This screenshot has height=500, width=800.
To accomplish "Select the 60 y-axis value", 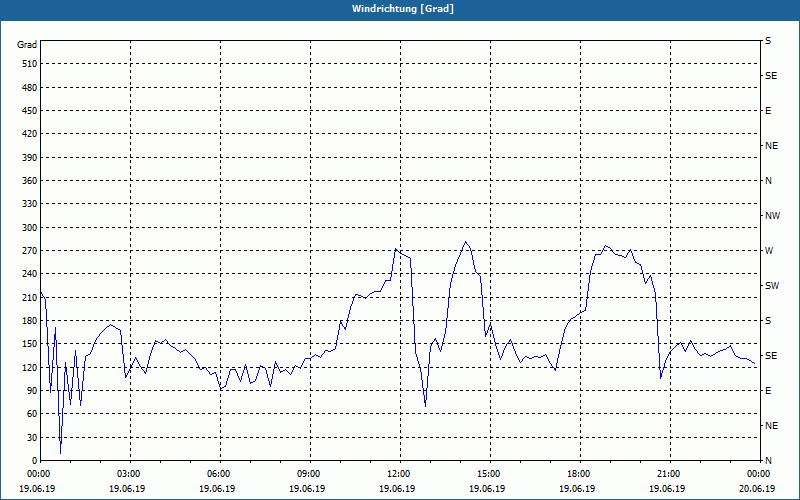I will tap(31, 414).
